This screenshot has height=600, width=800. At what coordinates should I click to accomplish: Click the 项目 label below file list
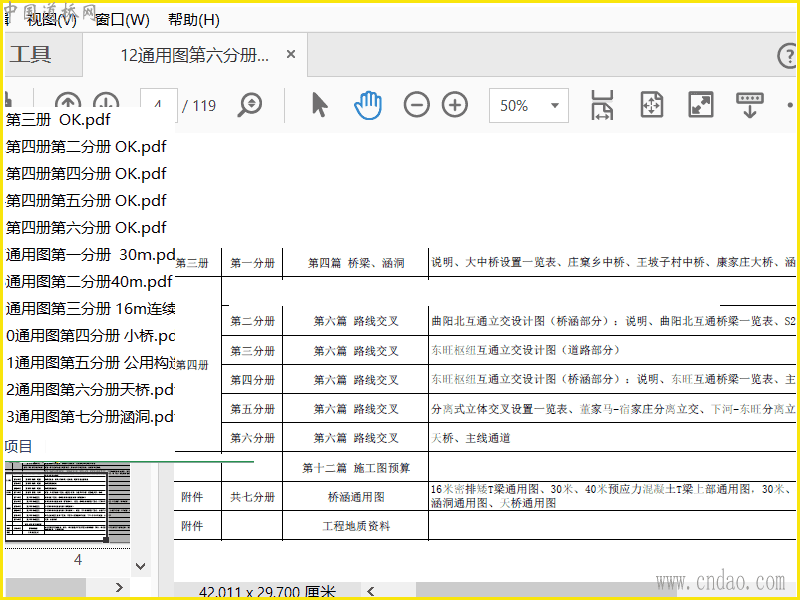(18, 446)
